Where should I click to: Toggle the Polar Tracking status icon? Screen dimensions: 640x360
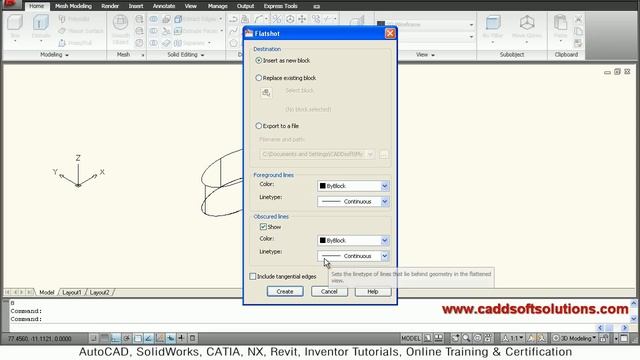coord(127,338)
